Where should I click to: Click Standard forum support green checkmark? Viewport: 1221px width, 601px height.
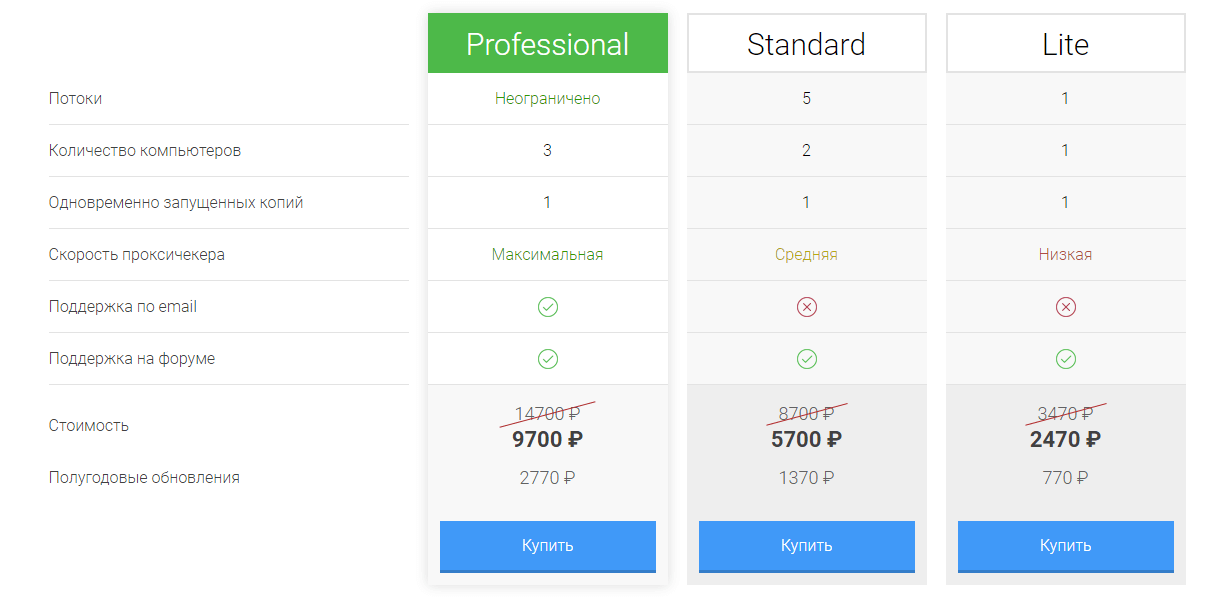pos(807,359)
